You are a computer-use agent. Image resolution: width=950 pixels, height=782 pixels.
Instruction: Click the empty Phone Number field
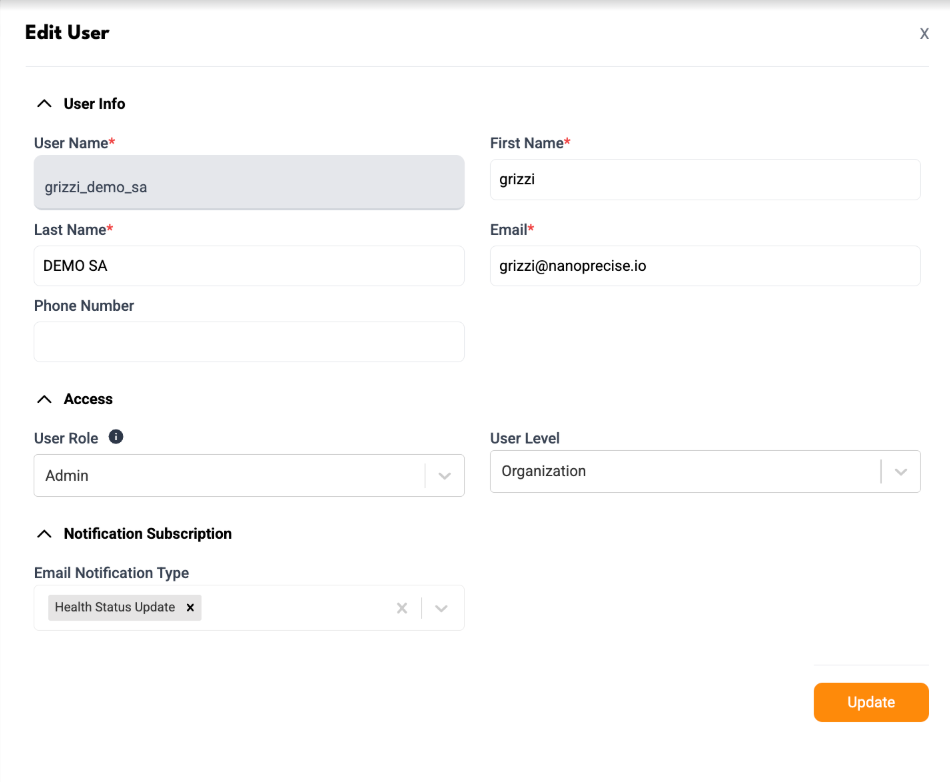point(249,342)
